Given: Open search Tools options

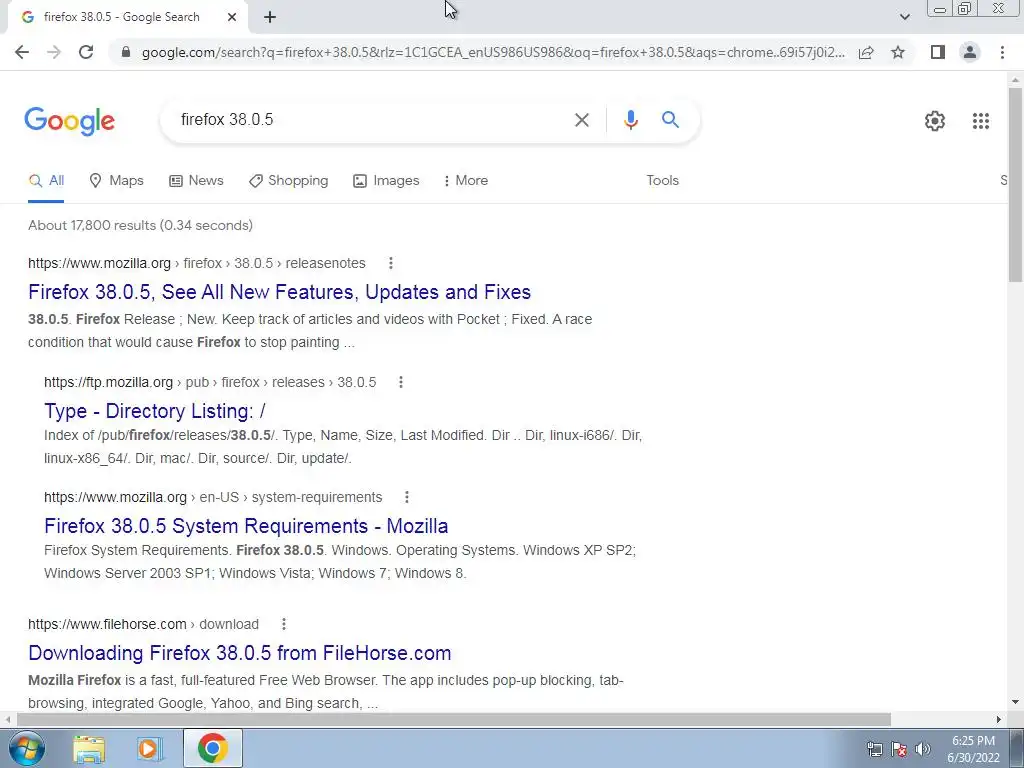Looking at the screenshot, I should click(662, 181).
